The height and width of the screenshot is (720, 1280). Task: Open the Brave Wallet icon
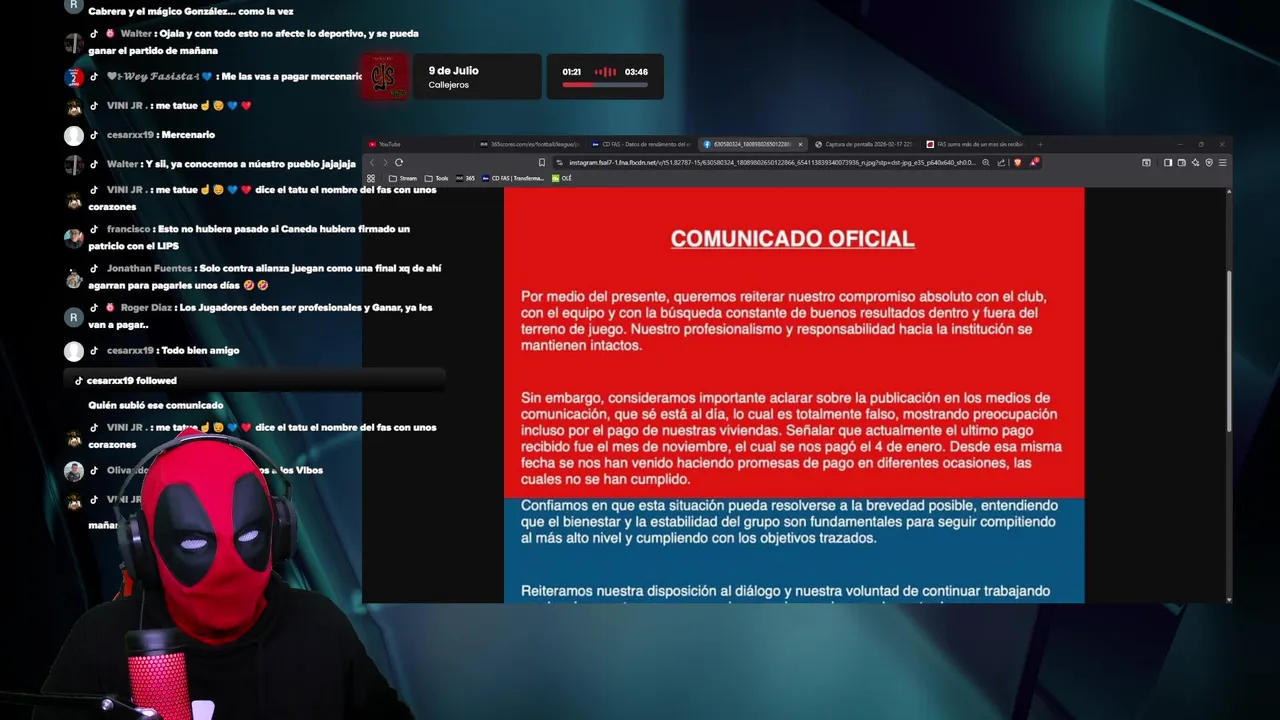point(1182,162)
